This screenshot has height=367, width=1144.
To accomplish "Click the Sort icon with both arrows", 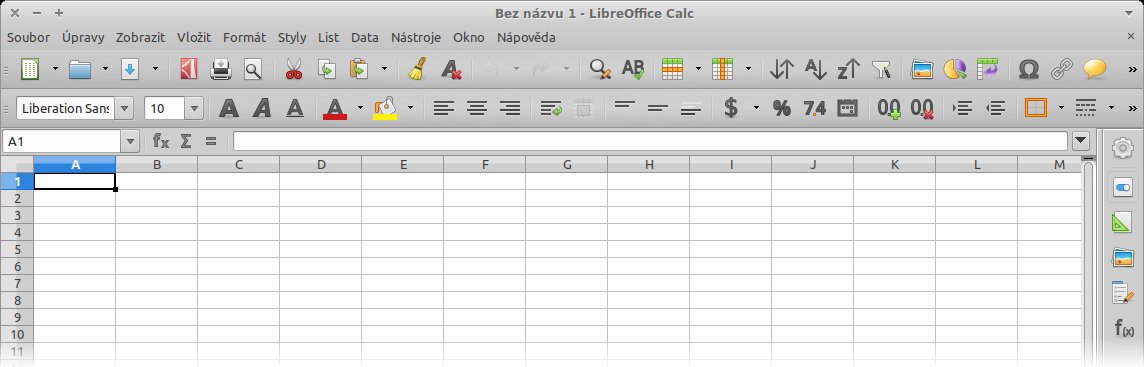I will (x=781, y=69).
